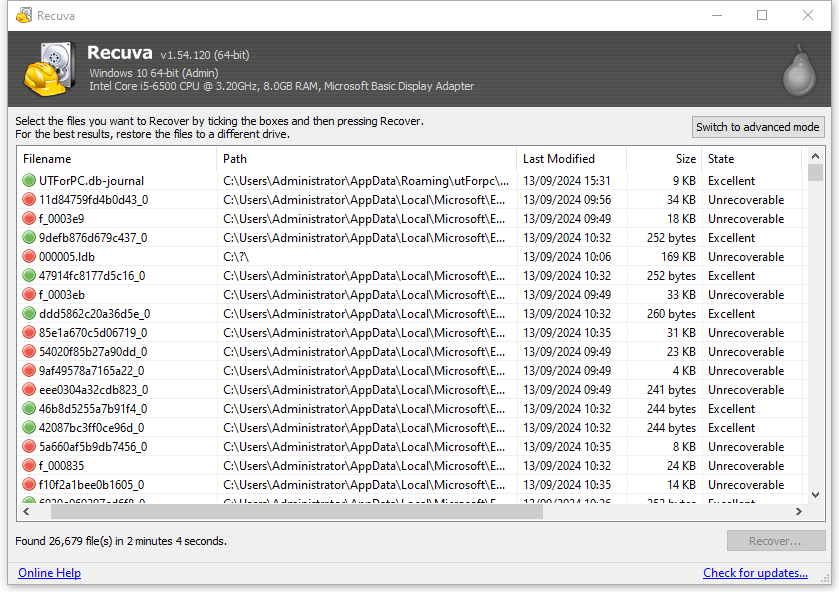Select the UTForPC.db-journal filename
This screenshot has width=839, height=592.
[x=91, y=181]
